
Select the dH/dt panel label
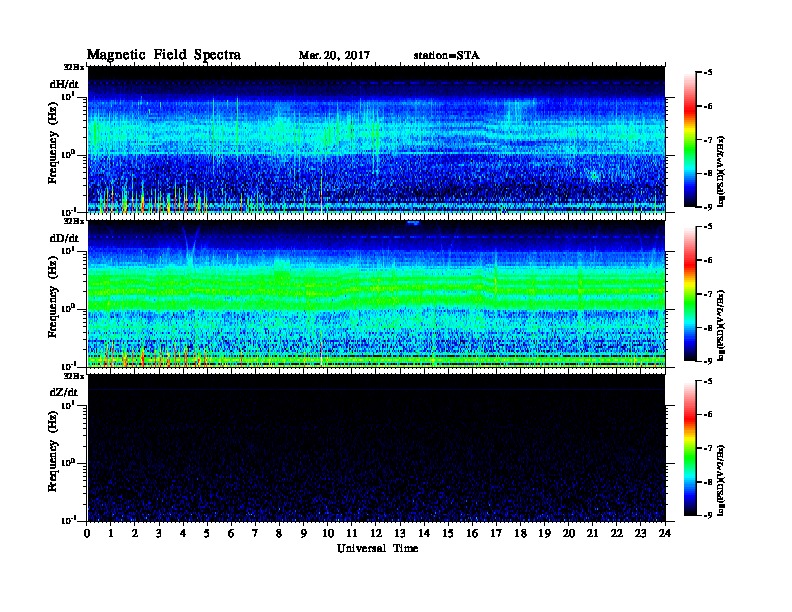[x=64, y=84]
